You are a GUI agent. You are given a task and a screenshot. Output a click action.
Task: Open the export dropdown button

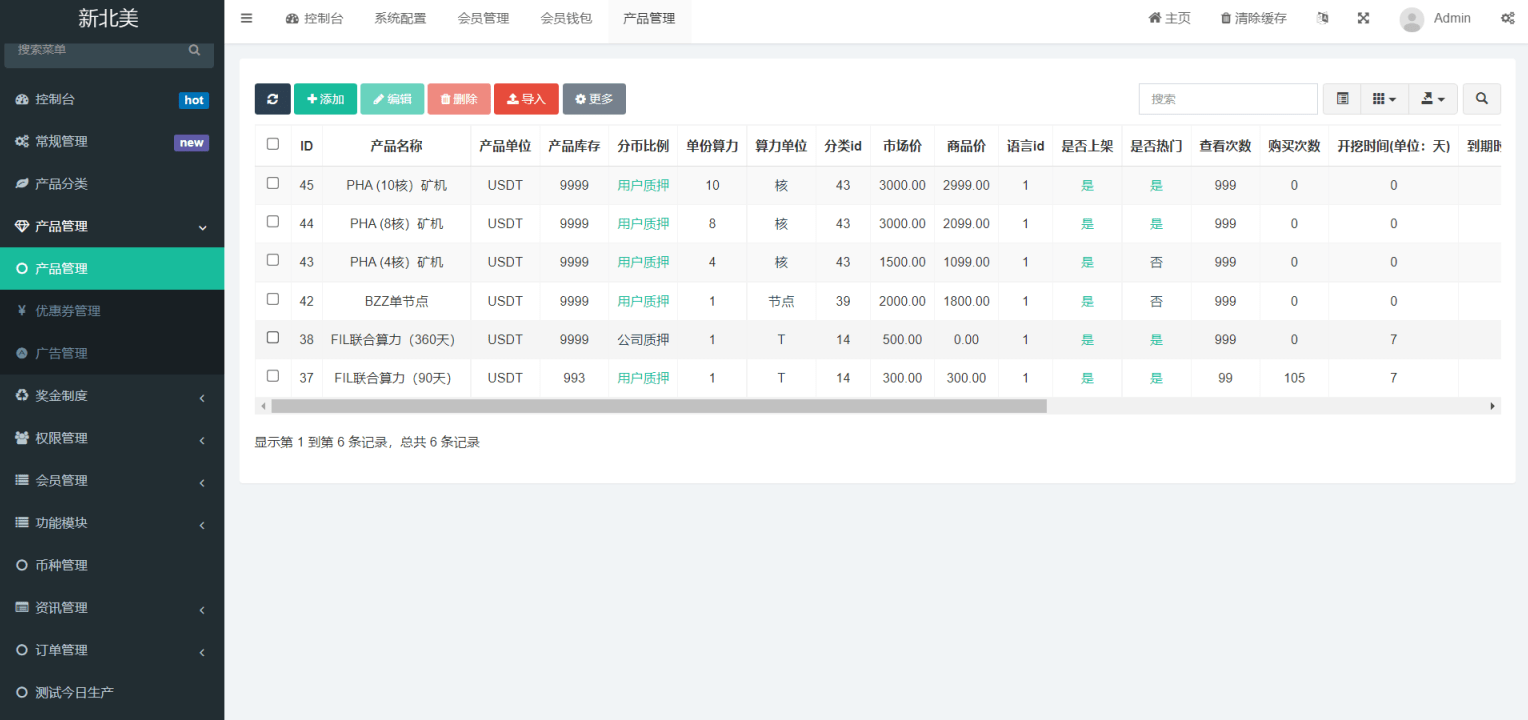click(1433, 99)
